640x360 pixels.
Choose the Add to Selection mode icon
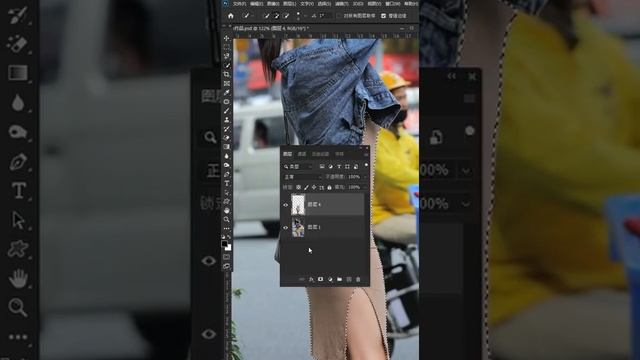276,16
